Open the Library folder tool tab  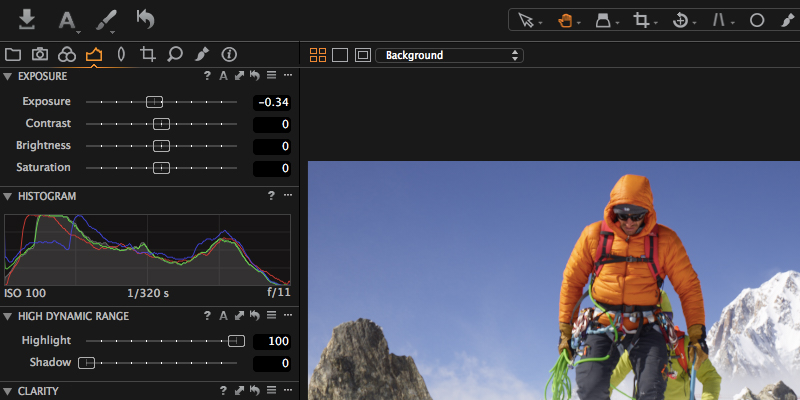pyautogui.click(x=13, y=54)
